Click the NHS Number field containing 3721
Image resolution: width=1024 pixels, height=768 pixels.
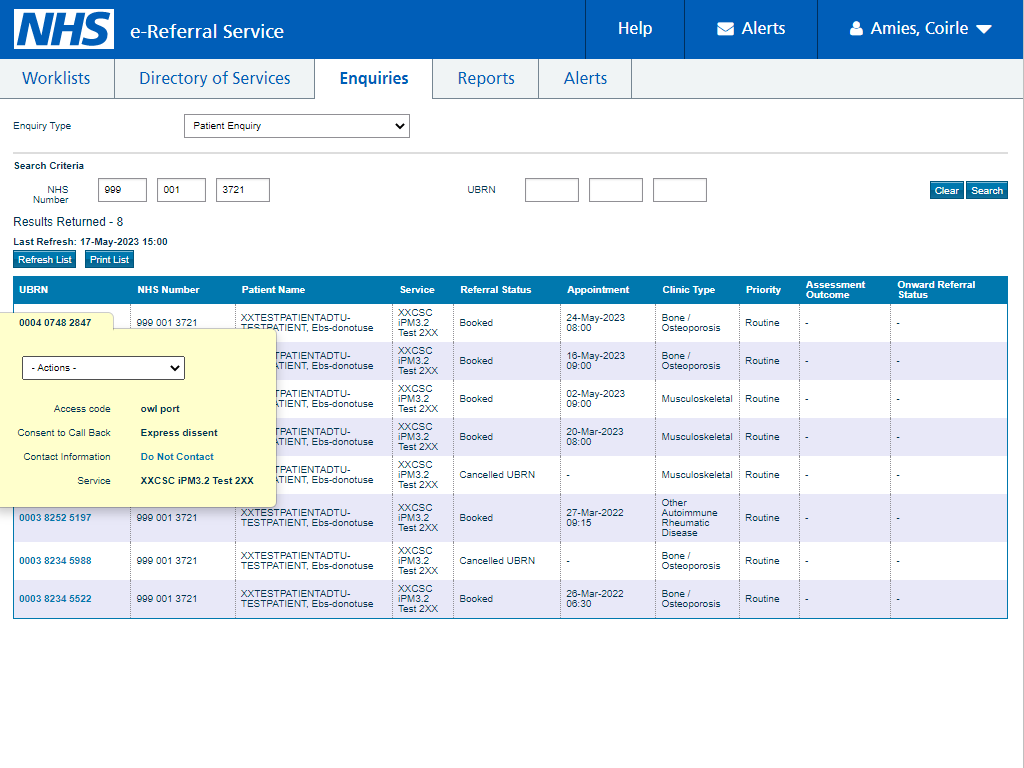[243, 190]
